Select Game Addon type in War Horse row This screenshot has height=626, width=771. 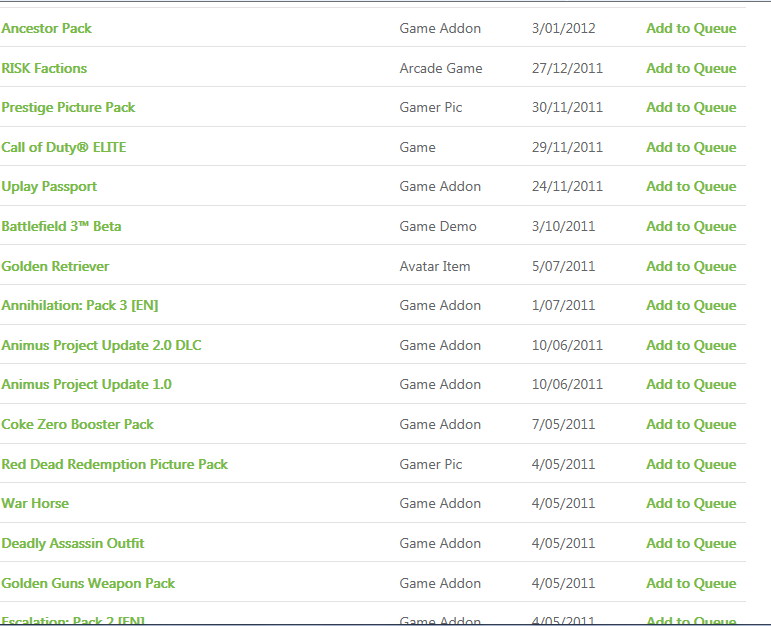pos(440,504)
